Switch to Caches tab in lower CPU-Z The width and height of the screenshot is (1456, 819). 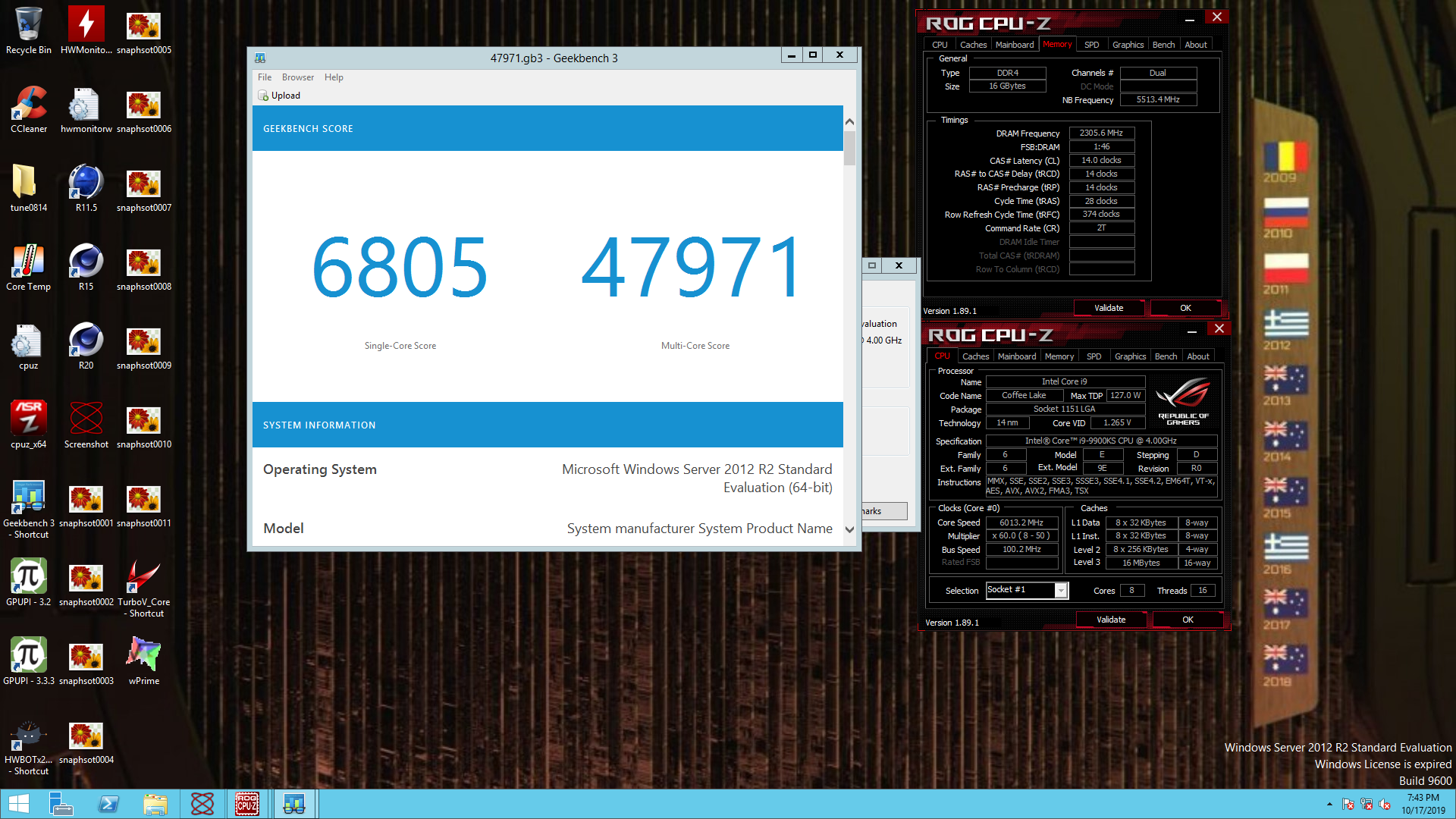975,356
